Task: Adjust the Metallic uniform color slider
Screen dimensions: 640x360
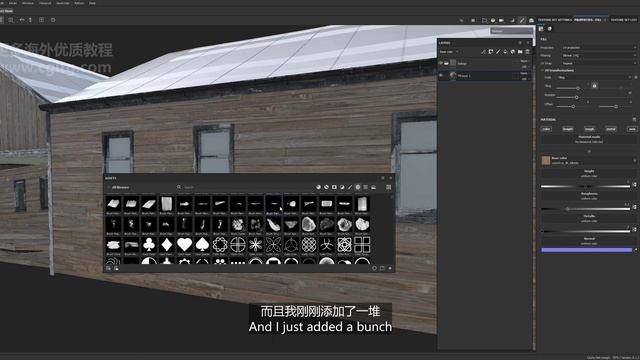Action: 585,231
